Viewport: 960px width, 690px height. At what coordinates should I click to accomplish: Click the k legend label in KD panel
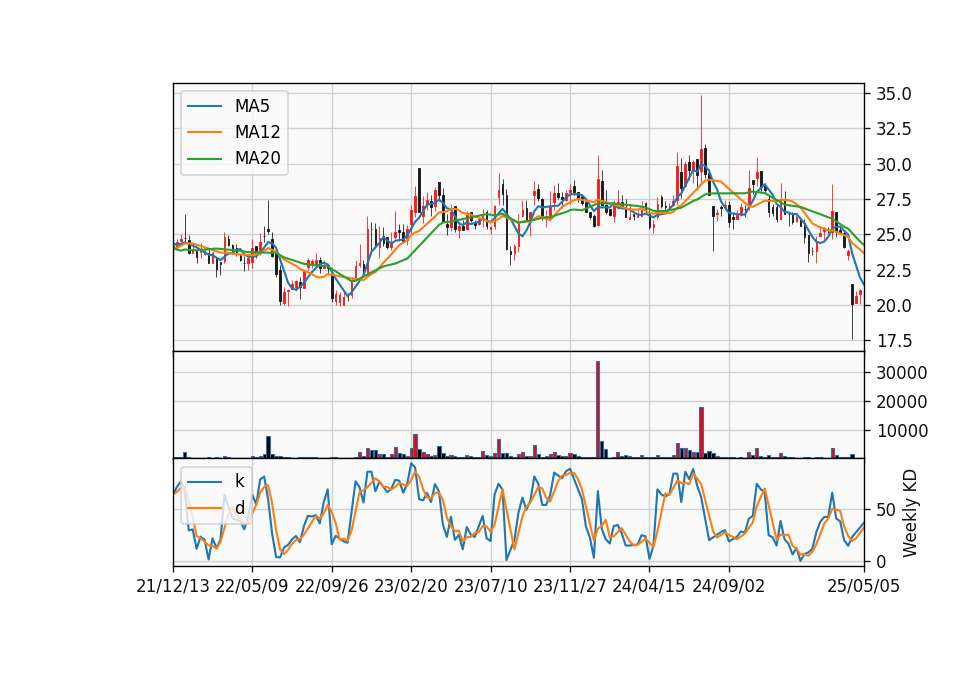[x=239, y=481]
